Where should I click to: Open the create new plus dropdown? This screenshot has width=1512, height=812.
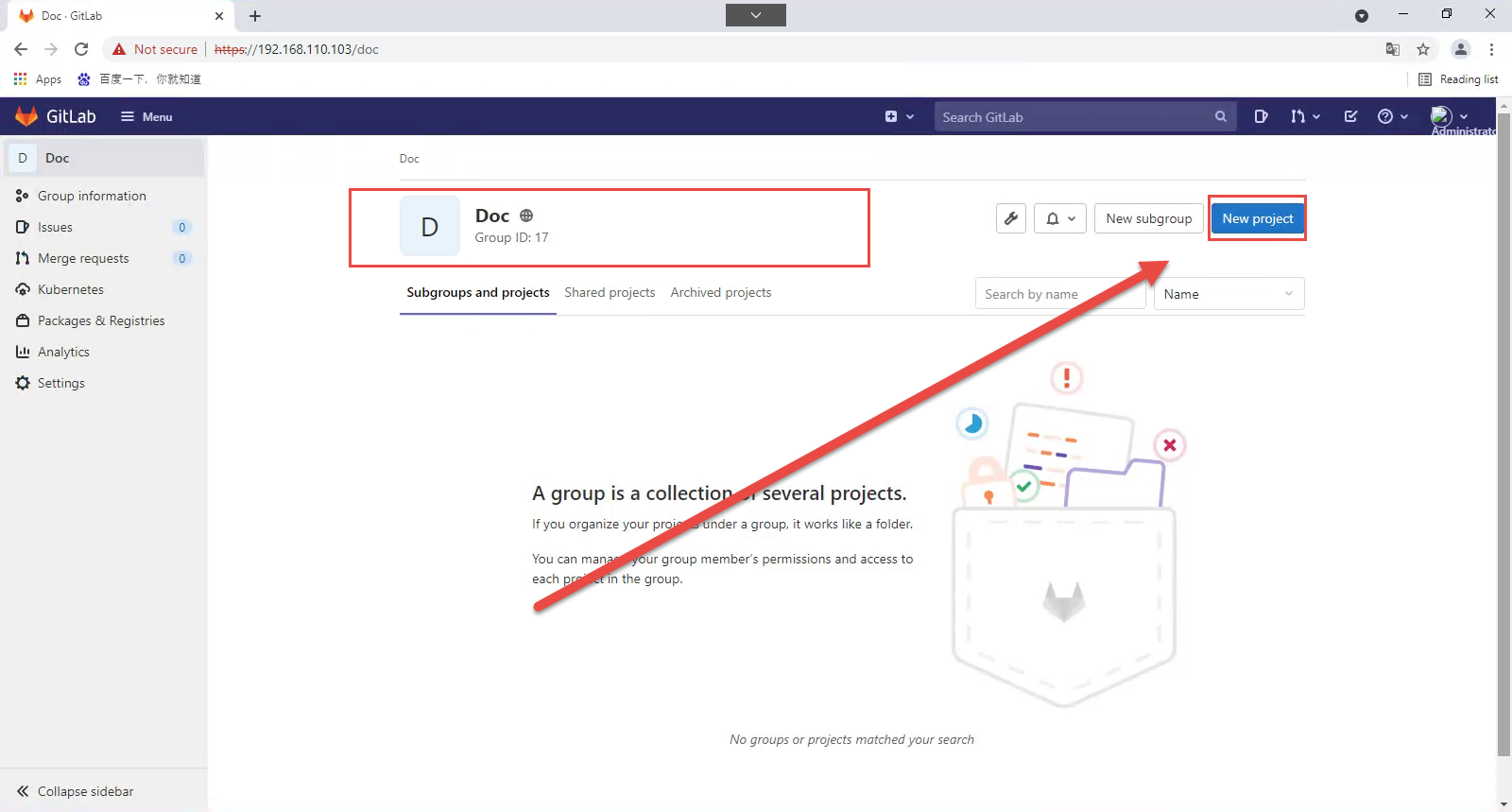pos(899,116)
